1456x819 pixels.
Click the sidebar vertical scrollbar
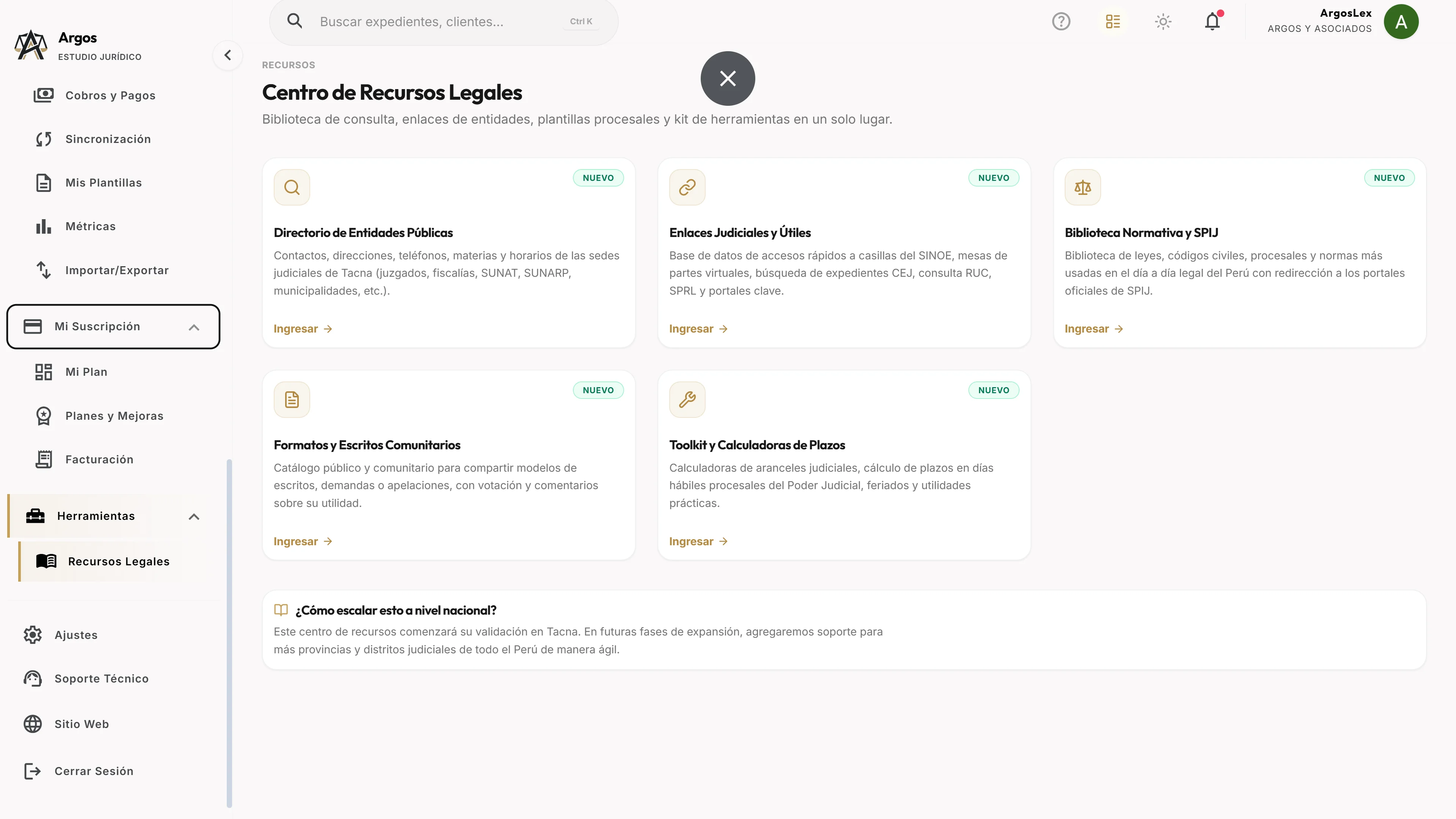pos(229,633)
